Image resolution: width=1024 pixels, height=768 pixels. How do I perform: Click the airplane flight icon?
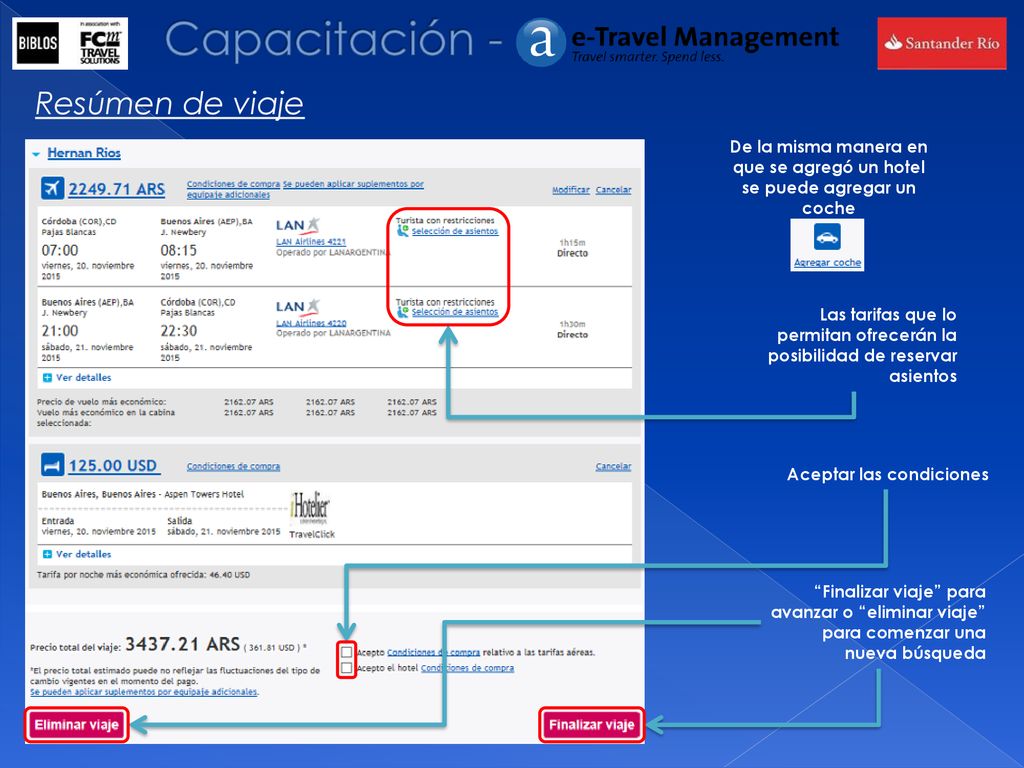click(x=52, y=188)
